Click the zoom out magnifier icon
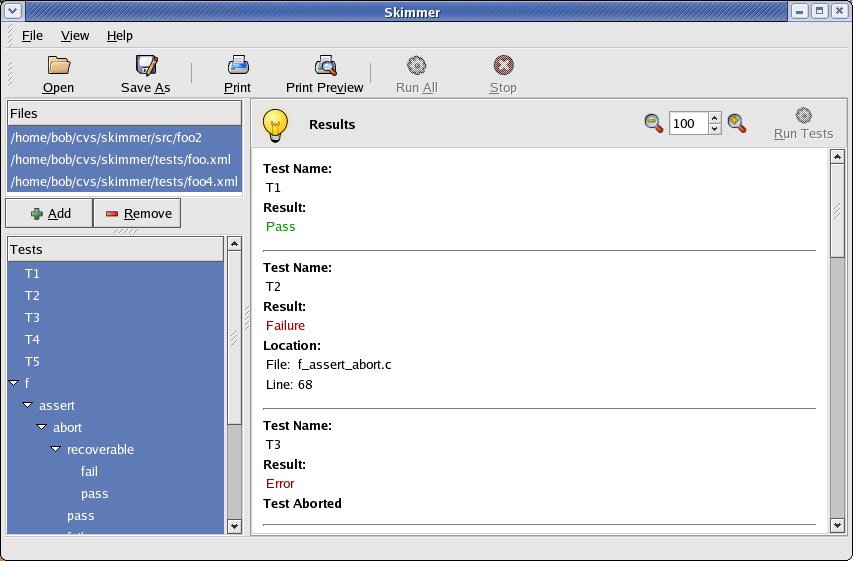Viewport: 853px width, 561px height. (653, 123)
